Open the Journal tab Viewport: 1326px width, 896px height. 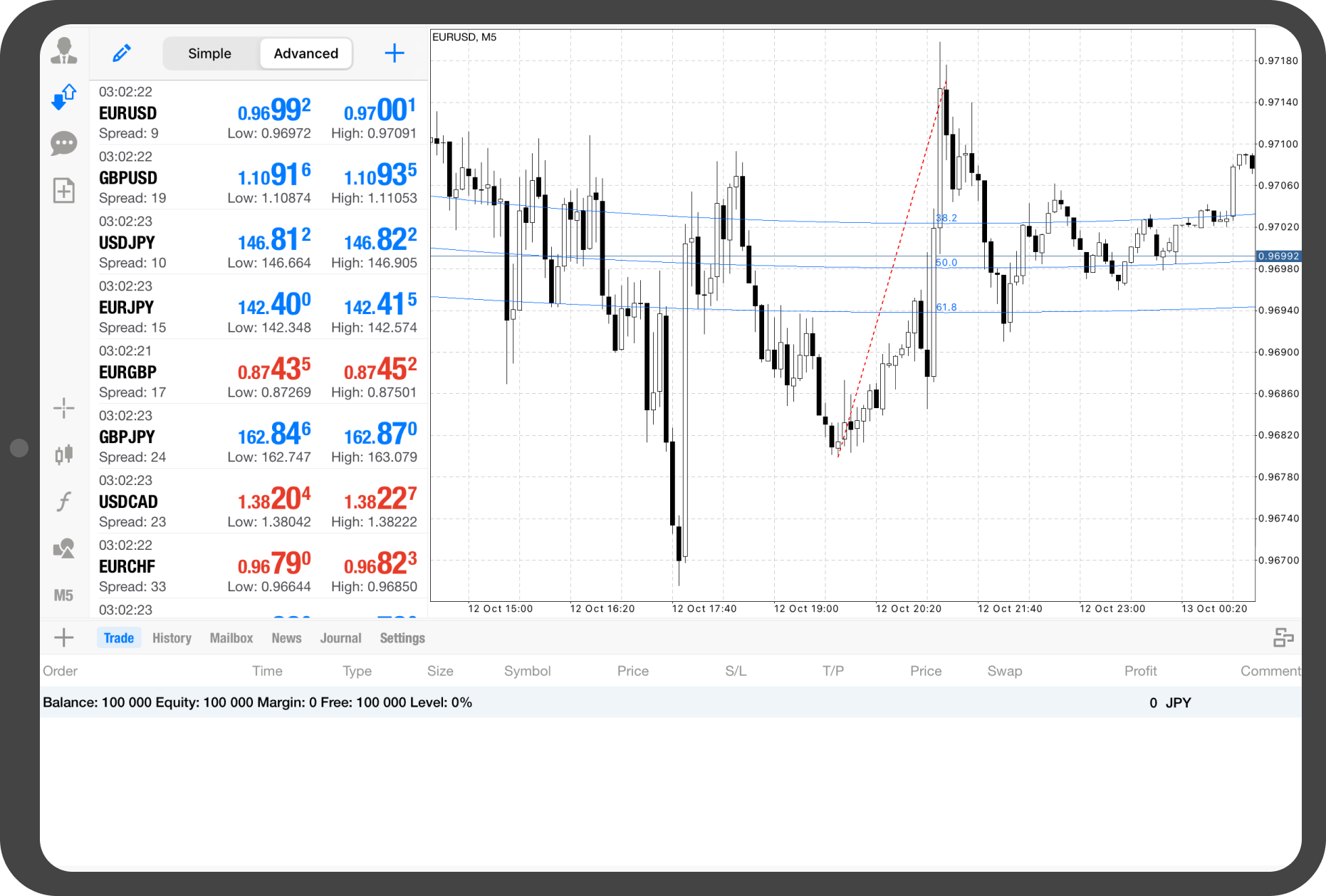(340, 638)
